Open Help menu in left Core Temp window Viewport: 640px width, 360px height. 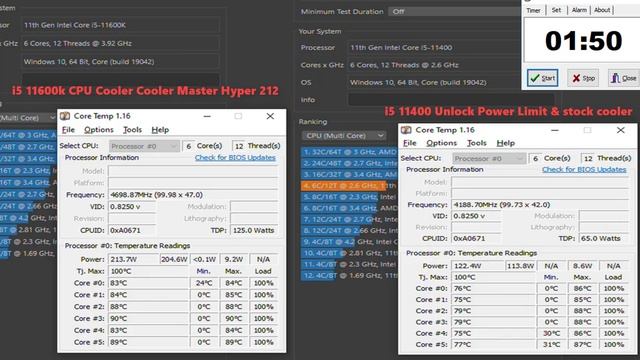[160, 130]
